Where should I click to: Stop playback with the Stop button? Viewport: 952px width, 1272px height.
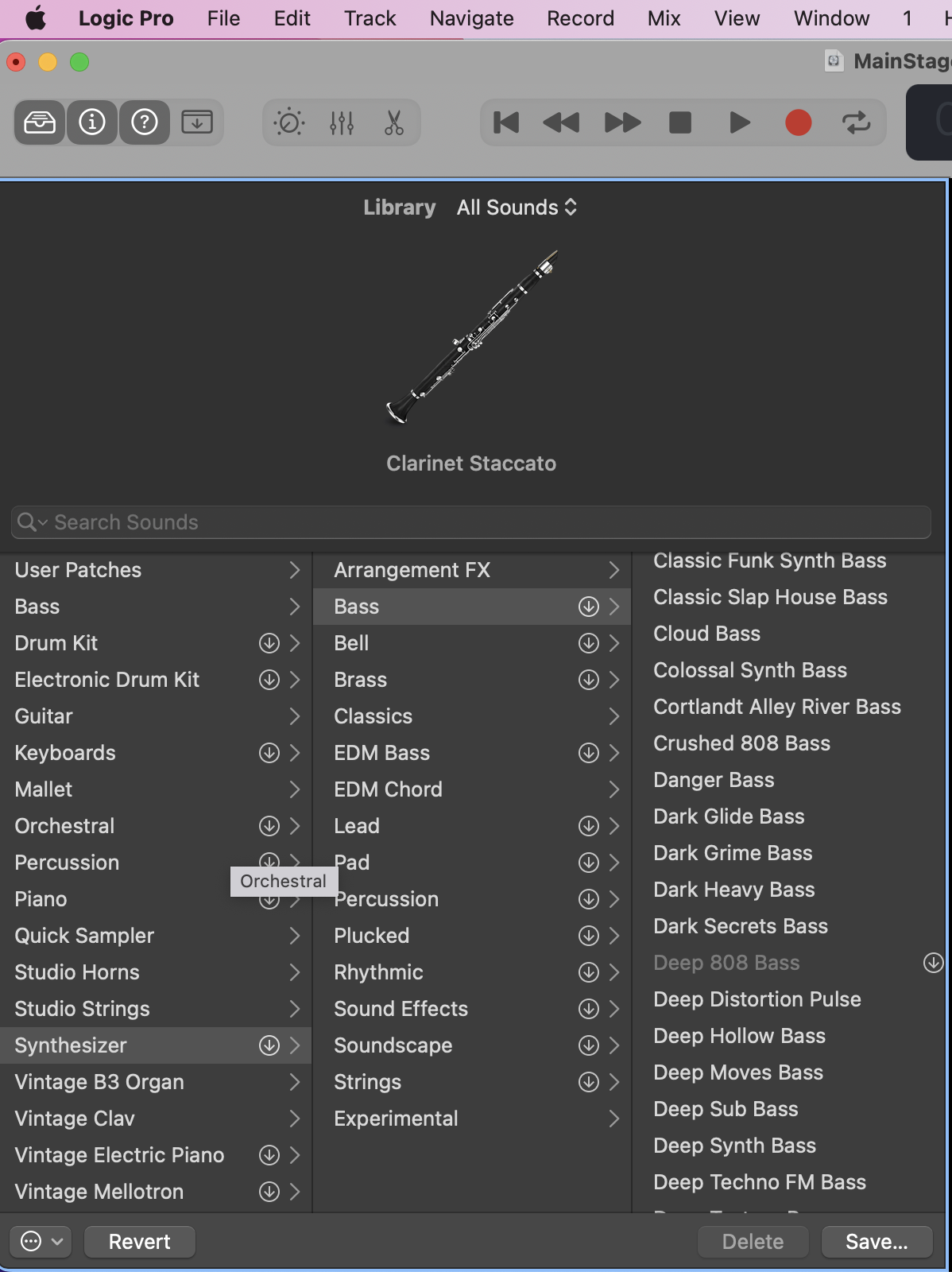(x=680, y=122)
